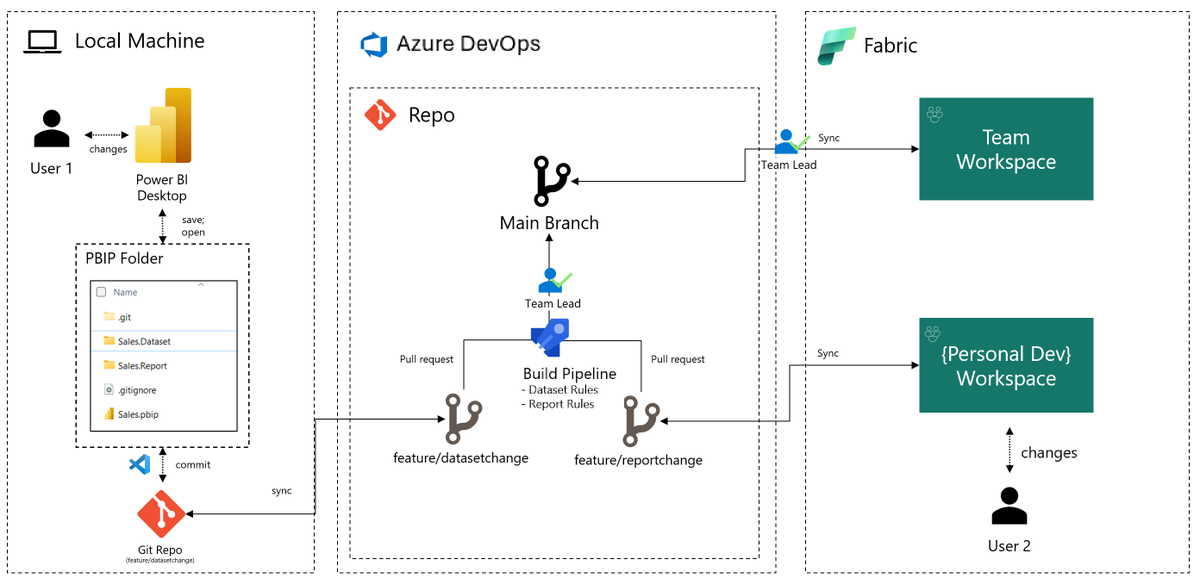Open the Build Pipeline rocket icon
Viewport: 1200px width, 578px height.
550,336
